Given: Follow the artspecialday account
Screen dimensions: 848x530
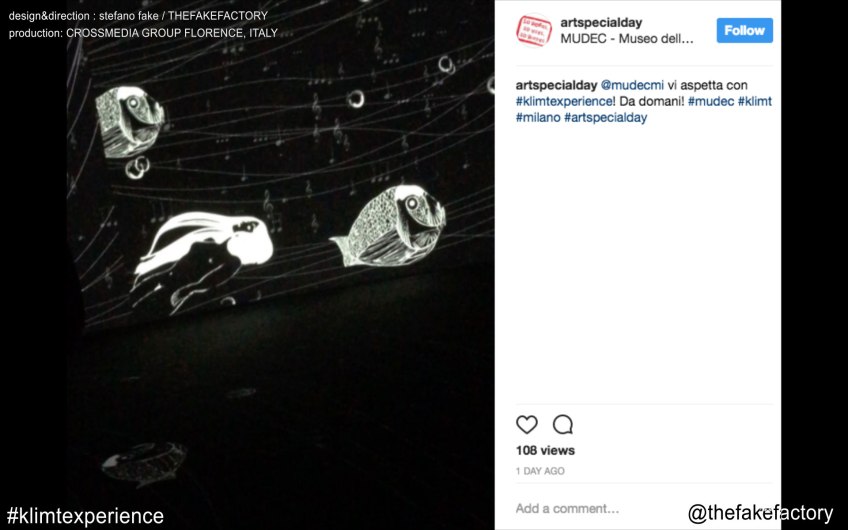Looking at the screenshot, I should click(745, 30).
